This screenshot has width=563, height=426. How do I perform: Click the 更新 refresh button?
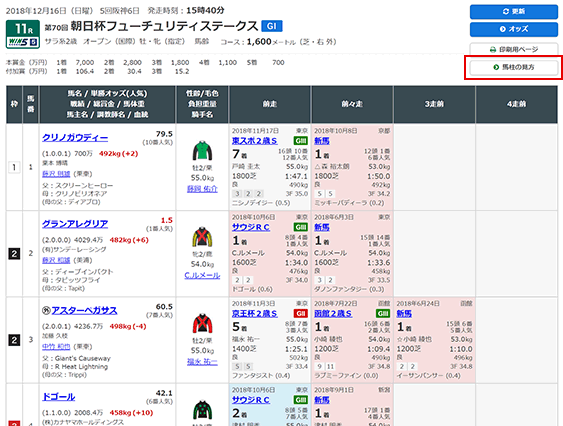click(x=513, y=11)
